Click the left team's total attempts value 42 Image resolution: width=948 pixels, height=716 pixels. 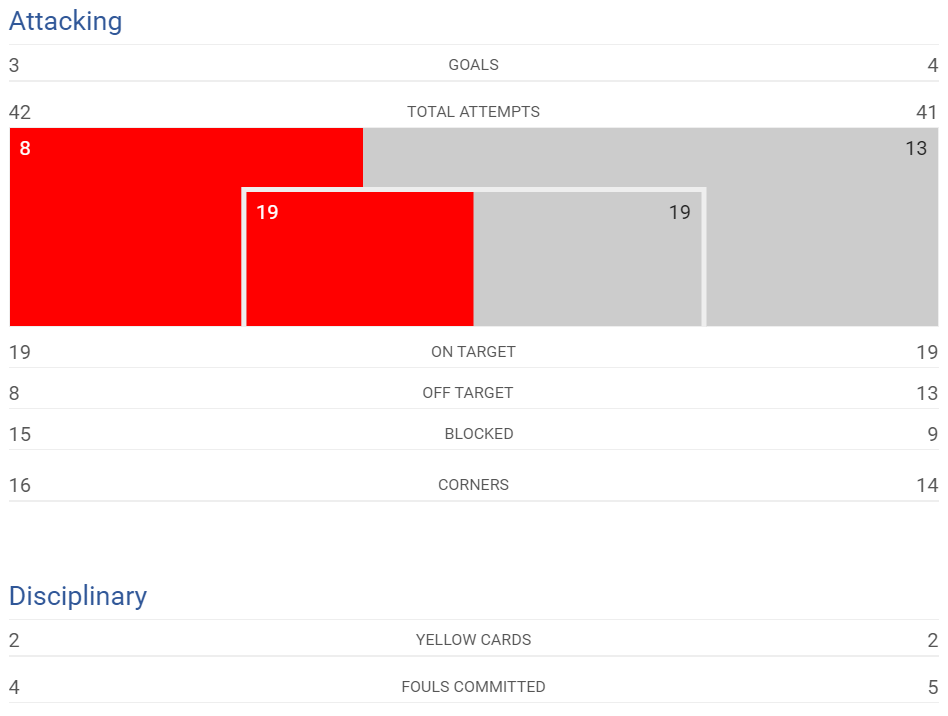[x=20, y=112]
